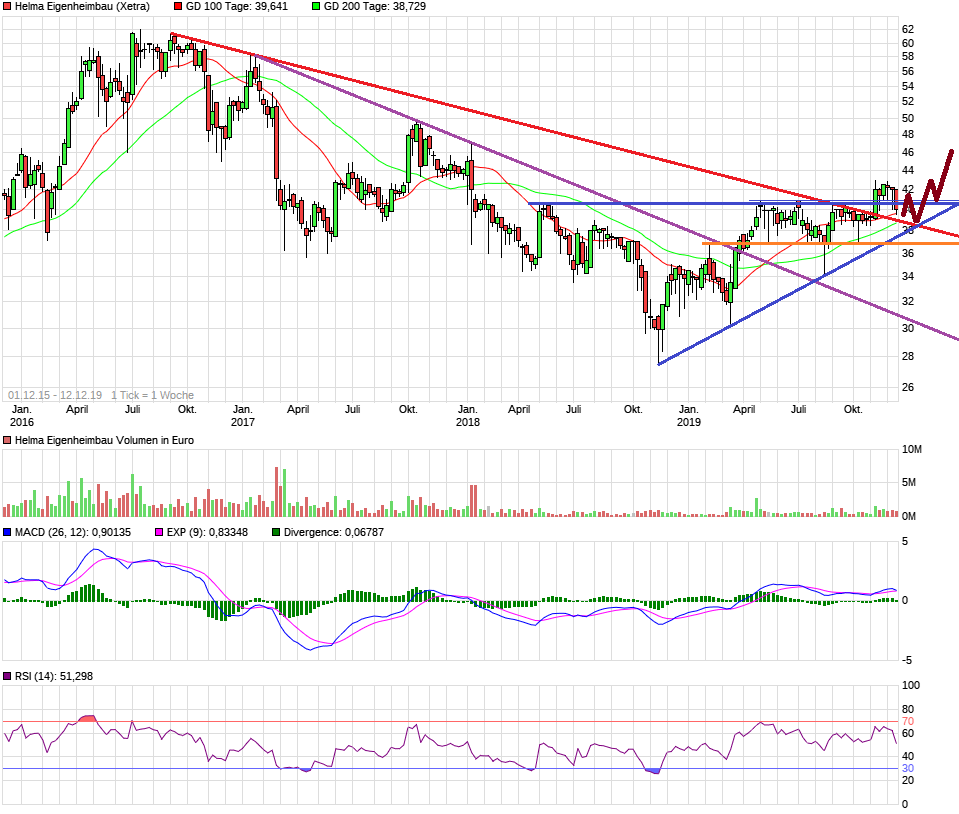The height and width of the screenshot is (814, 959).
Task: Click the blue MACD legend swatch
Action: pos(7,533)
